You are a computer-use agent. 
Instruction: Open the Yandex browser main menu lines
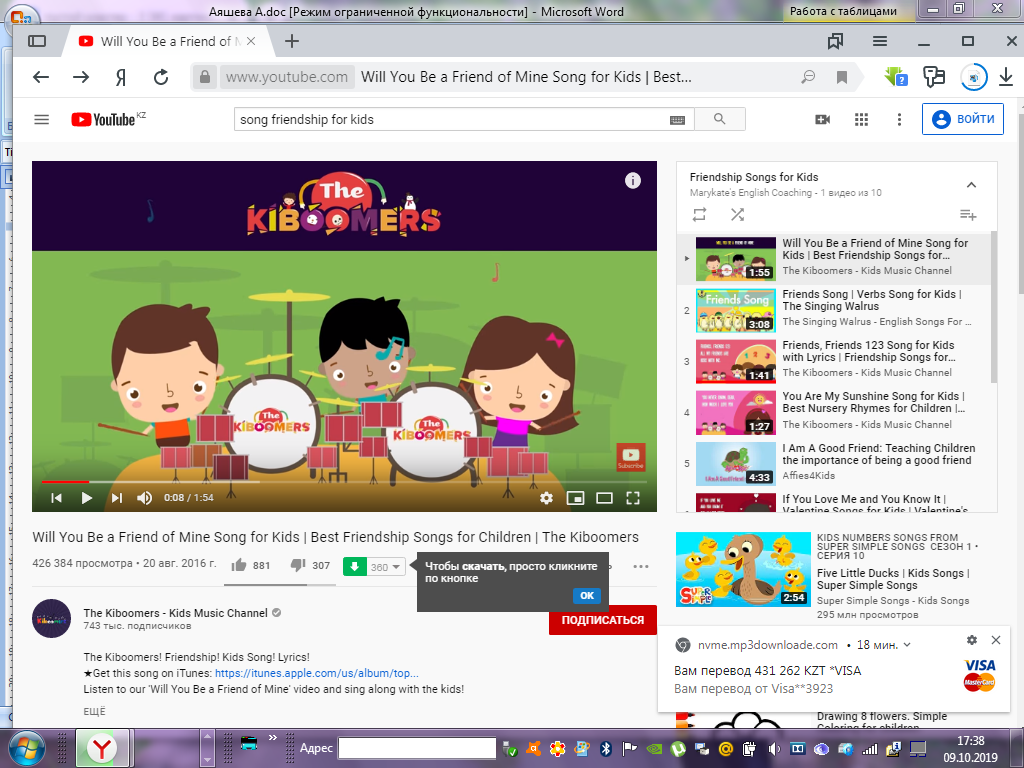[x=880, y=41]
